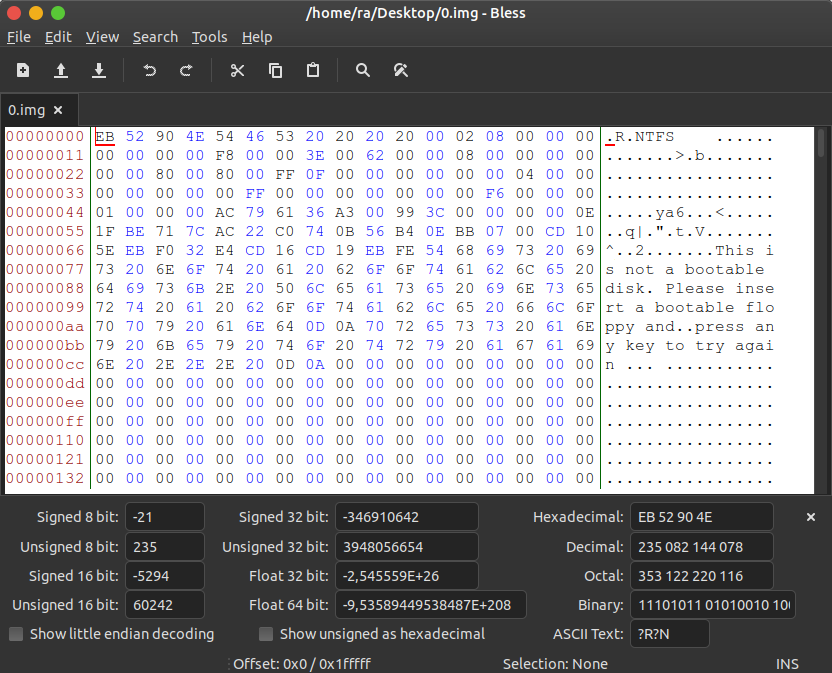Cut selection with the scissors icon
This screenshot has width=832, height=673.
point(237,70)
